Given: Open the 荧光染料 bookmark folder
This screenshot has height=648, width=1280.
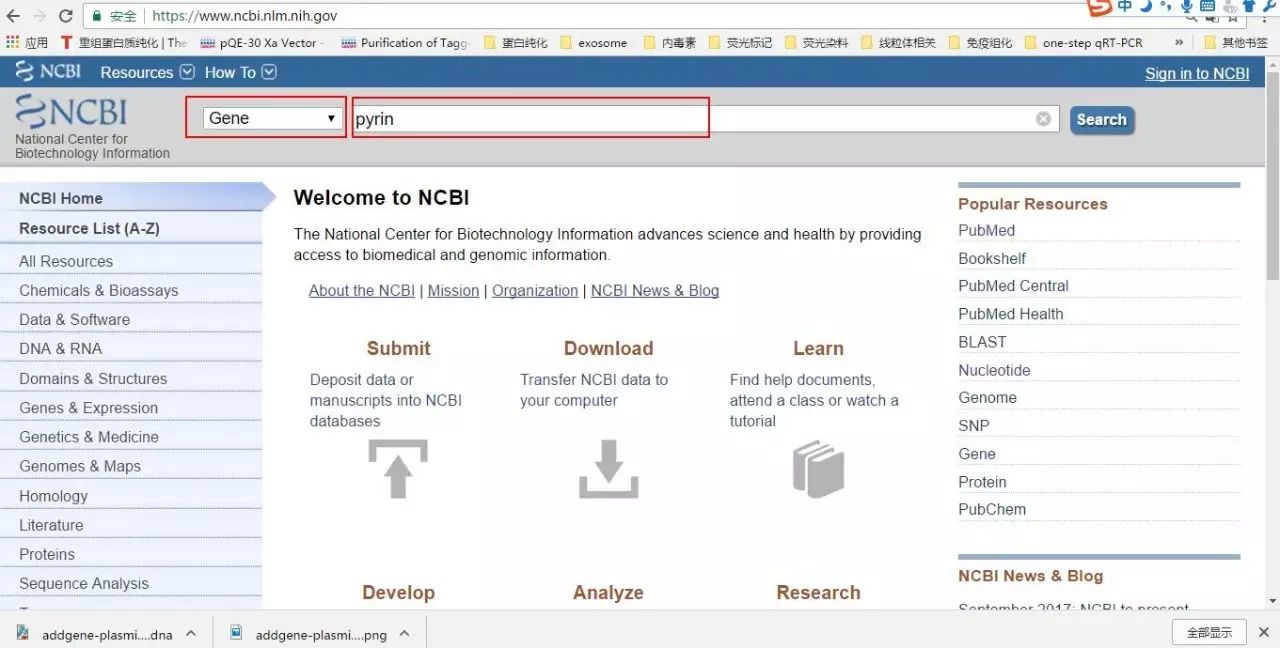Looking at the screenshot, I should tap(817, 43).
